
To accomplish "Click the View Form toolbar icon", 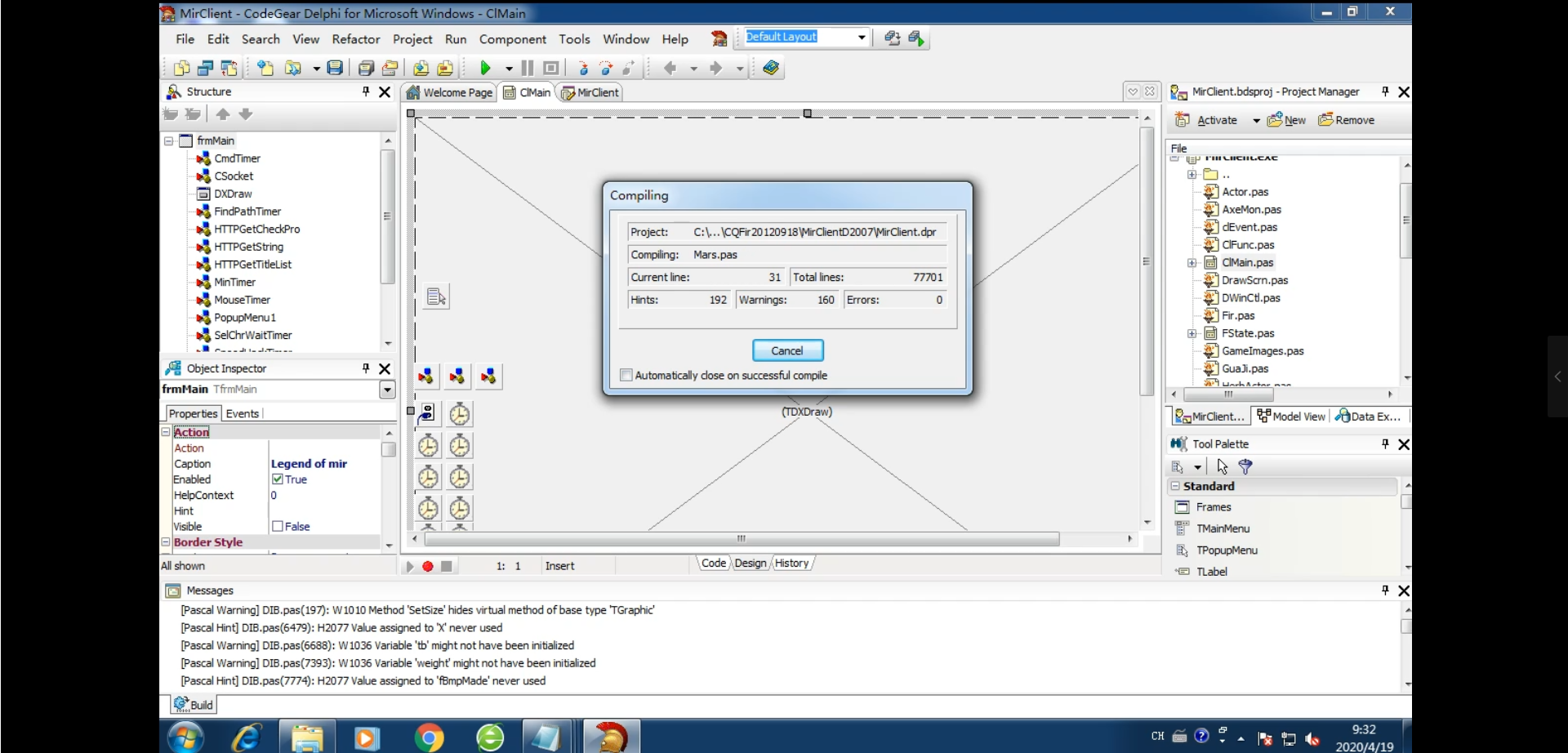I will 205,68.
